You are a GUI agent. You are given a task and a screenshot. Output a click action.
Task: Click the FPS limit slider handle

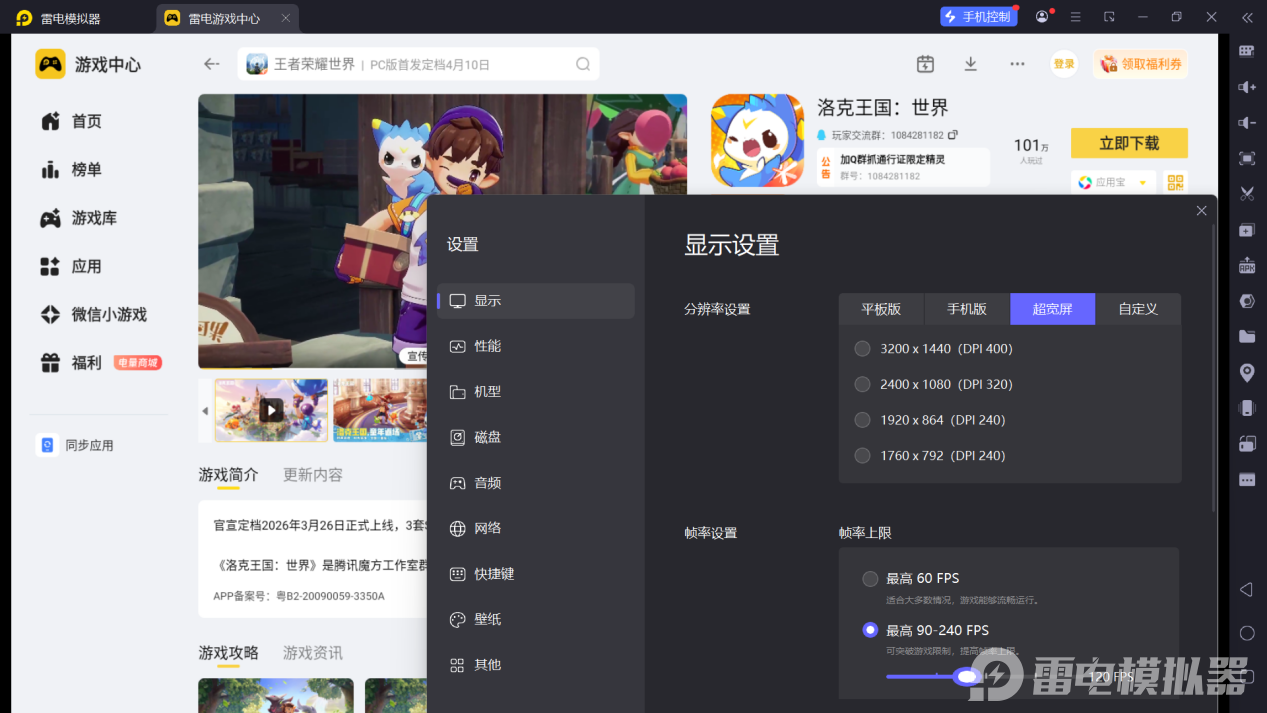(966, 677)
